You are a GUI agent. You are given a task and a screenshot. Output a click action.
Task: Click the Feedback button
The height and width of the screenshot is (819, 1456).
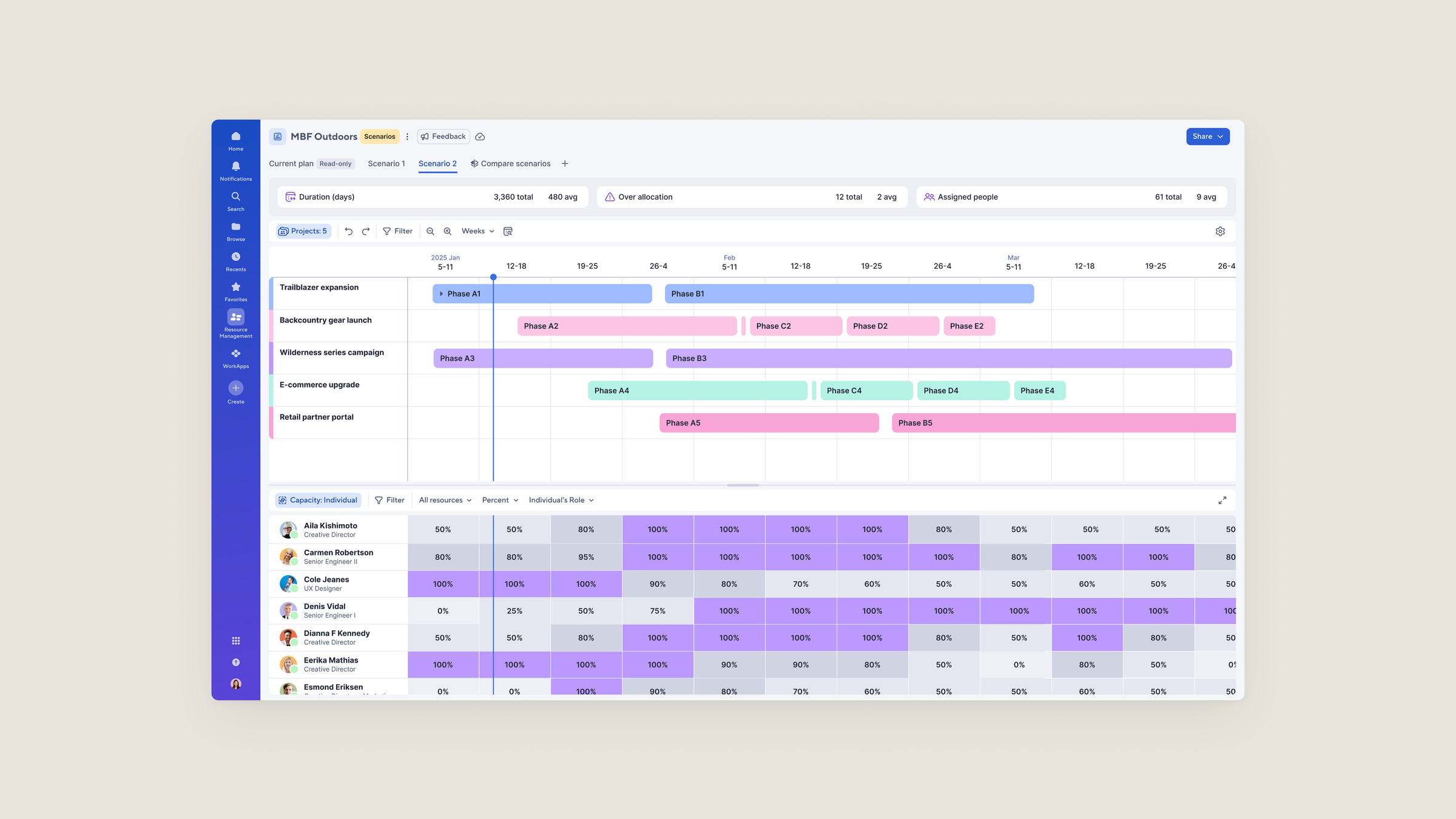coord(443,136)
